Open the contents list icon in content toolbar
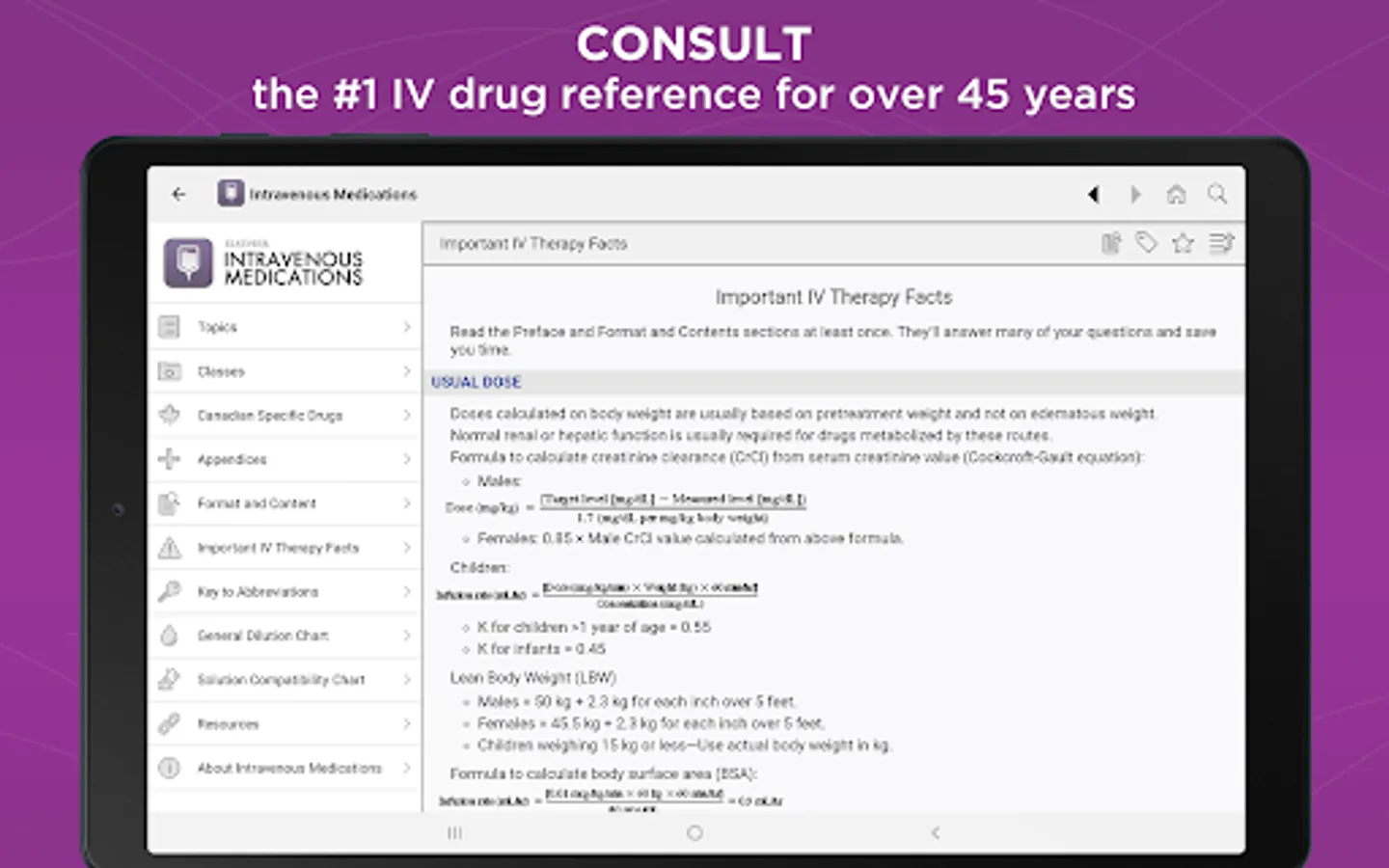The height and width of the screenshot is (868, 1389). [1221, 243]
